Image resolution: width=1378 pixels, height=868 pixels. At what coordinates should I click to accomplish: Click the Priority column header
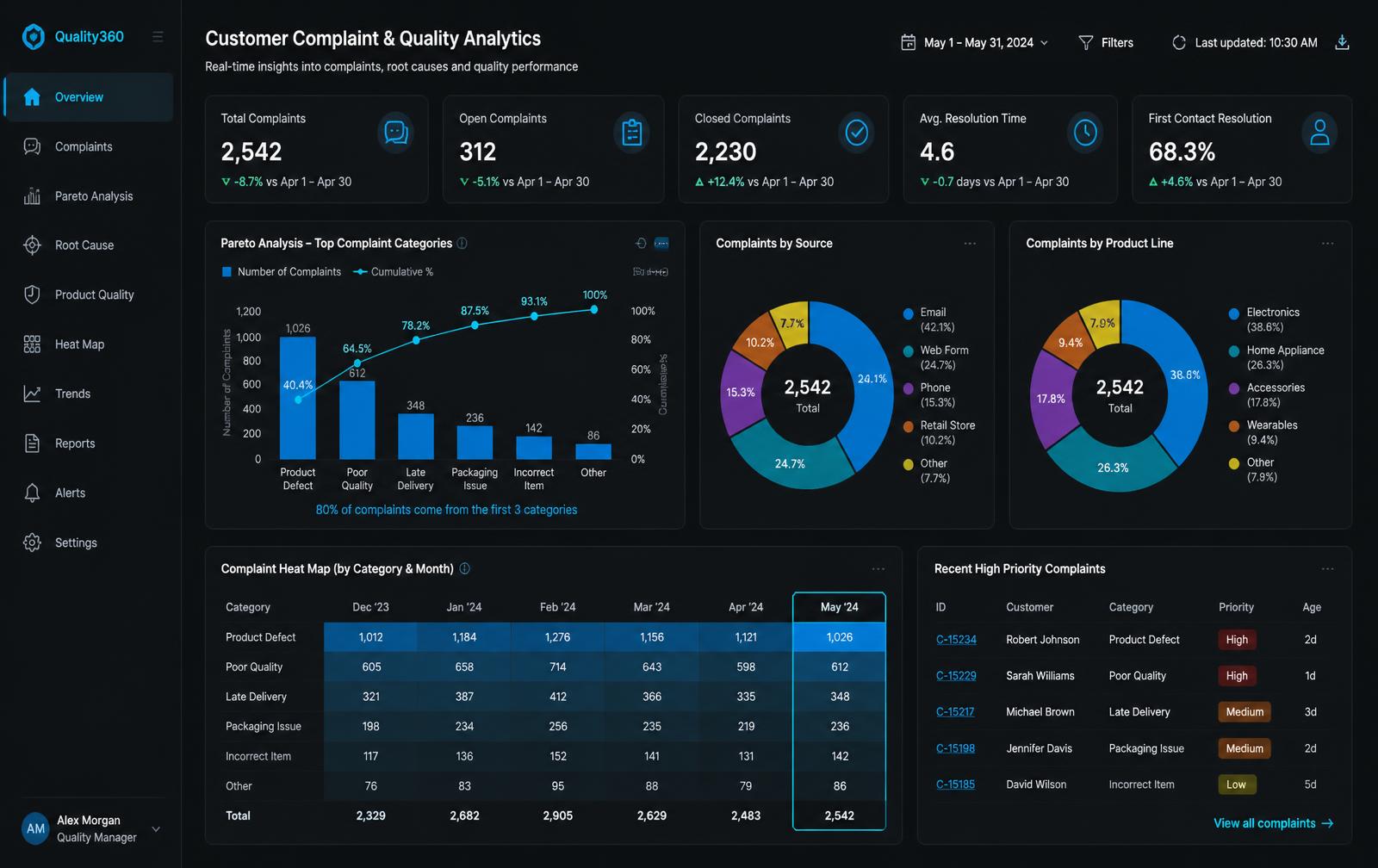(1236, 607)
